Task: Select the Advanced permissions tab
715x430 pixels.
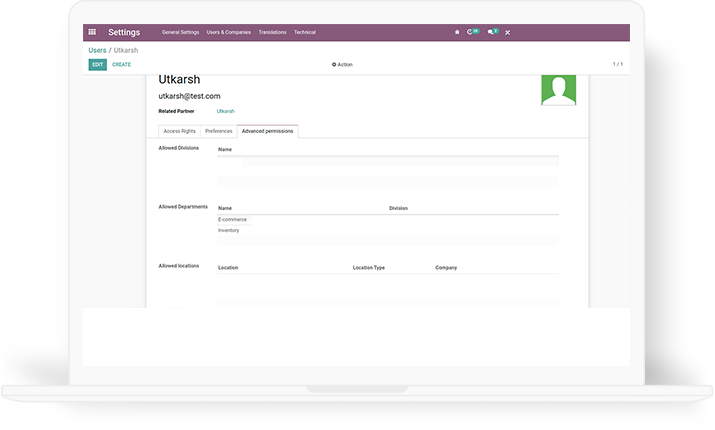Action: (x=268, y=131)
